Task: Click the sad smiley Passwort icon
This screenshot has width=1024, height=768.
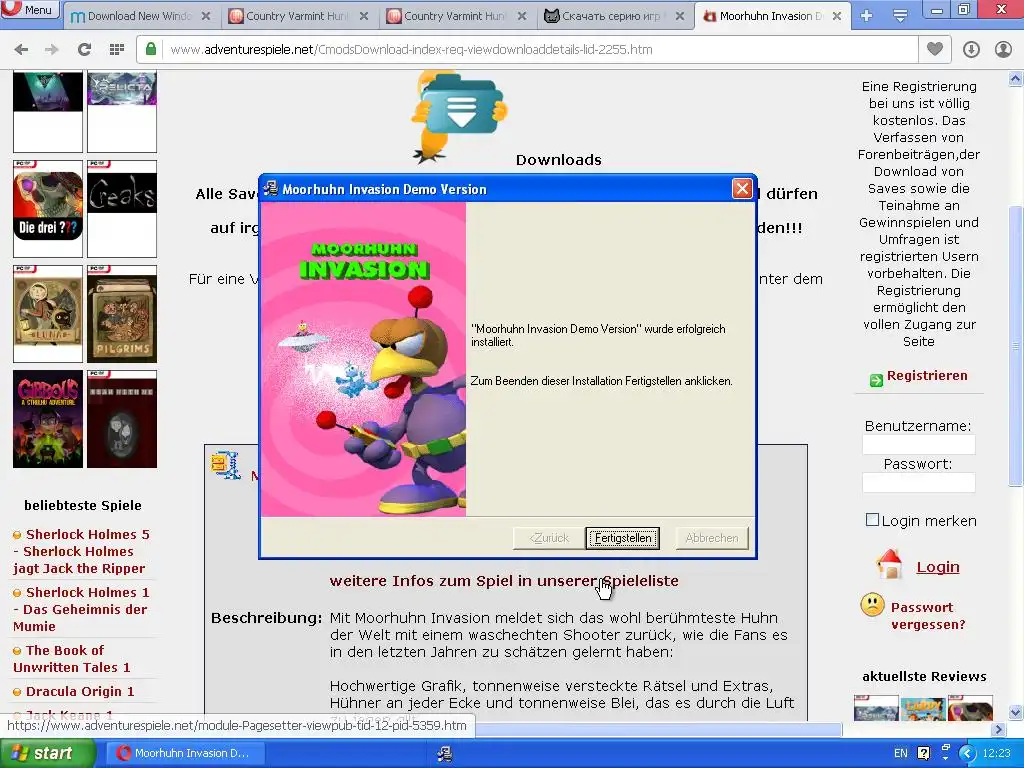Action: pyautogui.click(x=872, y=605)
